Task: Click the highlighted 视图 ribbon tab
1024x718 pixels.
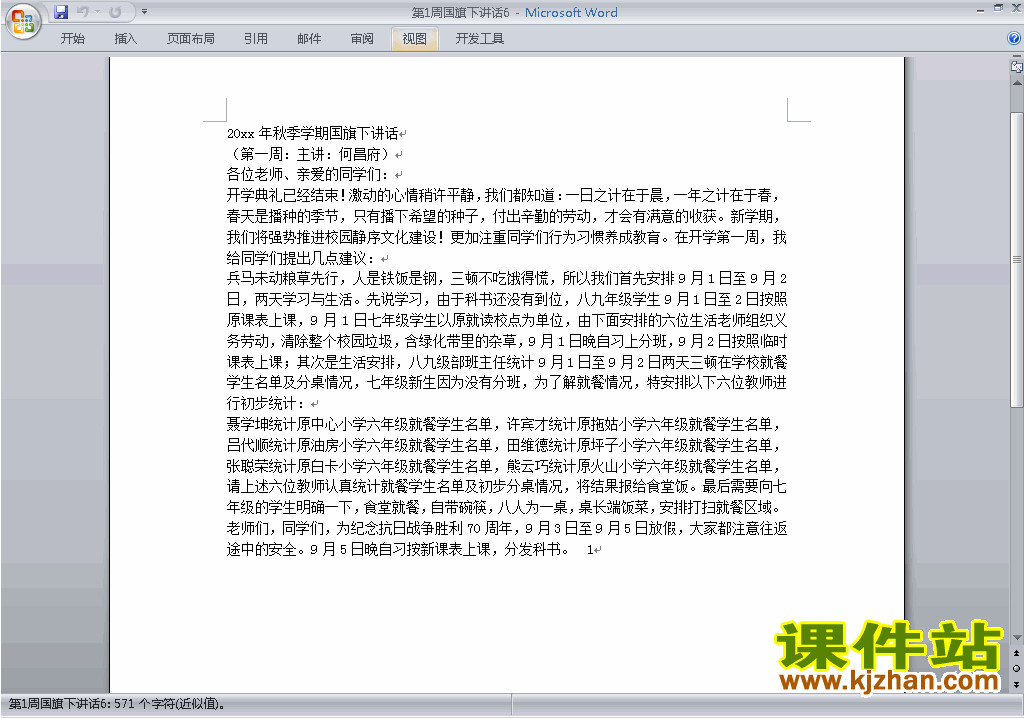Action: (415, 39)
